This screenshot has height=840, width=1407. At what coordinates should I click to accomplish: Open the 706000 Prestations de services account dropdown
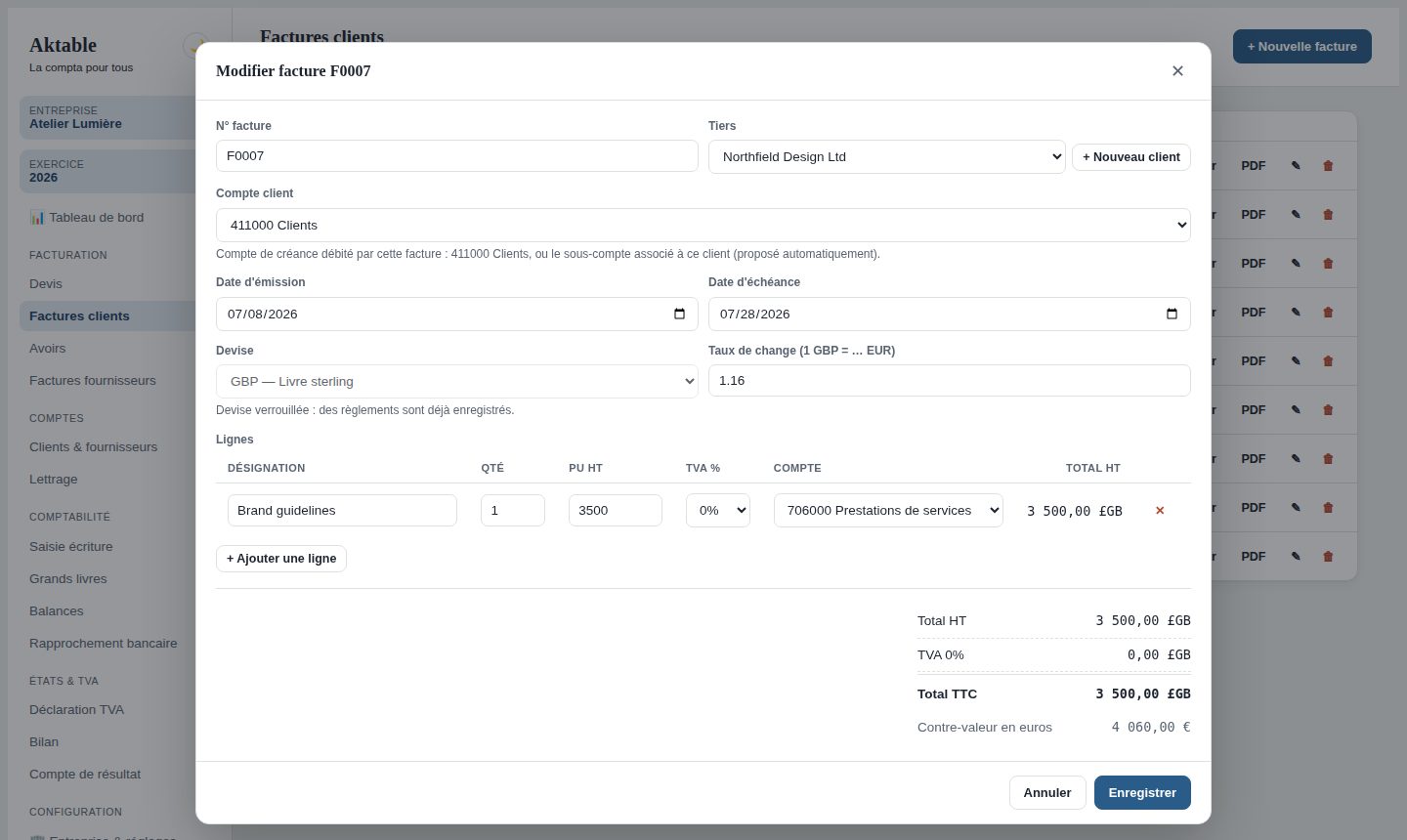point(888,510)
